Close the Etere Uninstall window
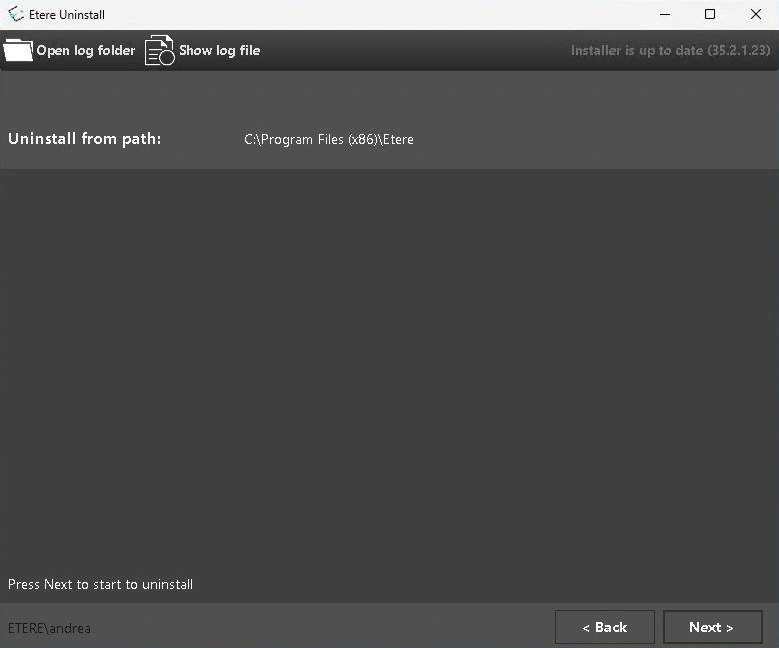The image size is (779, 648). [756, 14]
